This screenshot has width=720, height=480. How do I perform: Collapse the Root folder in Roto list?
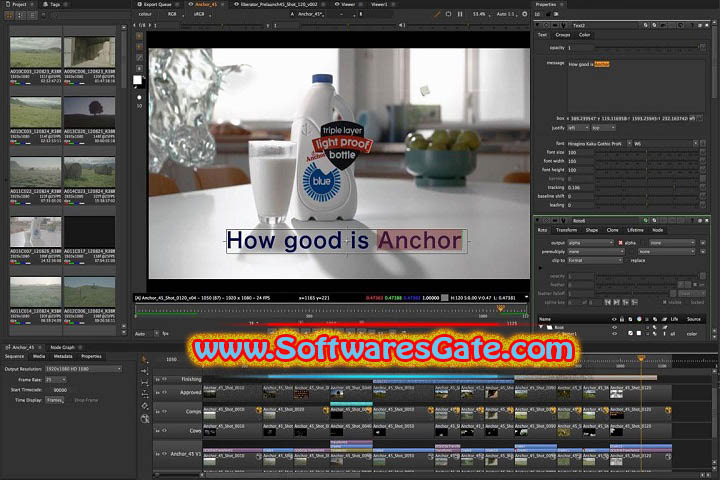pyautogui.click(x=541, y=327)
